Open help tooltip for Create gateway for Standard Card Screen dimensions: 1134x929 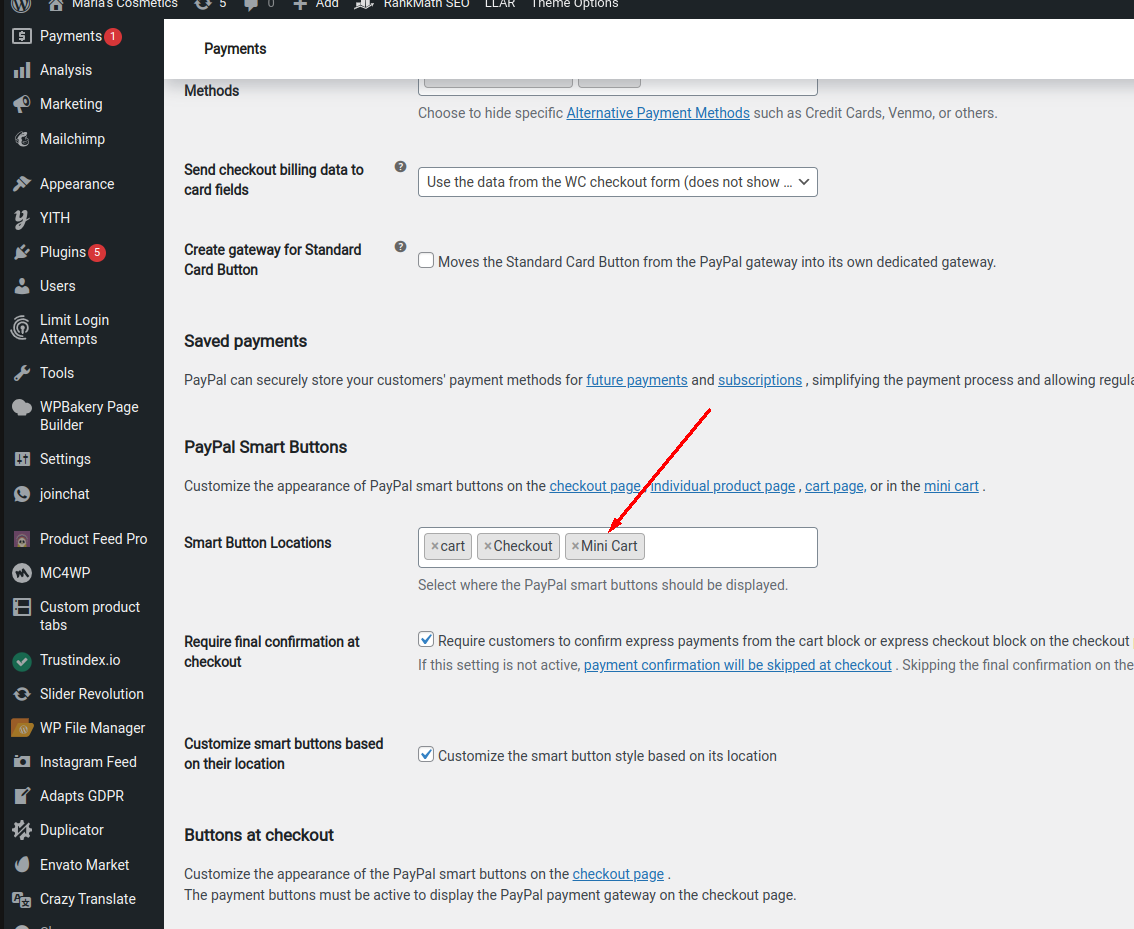click(400, 247)
